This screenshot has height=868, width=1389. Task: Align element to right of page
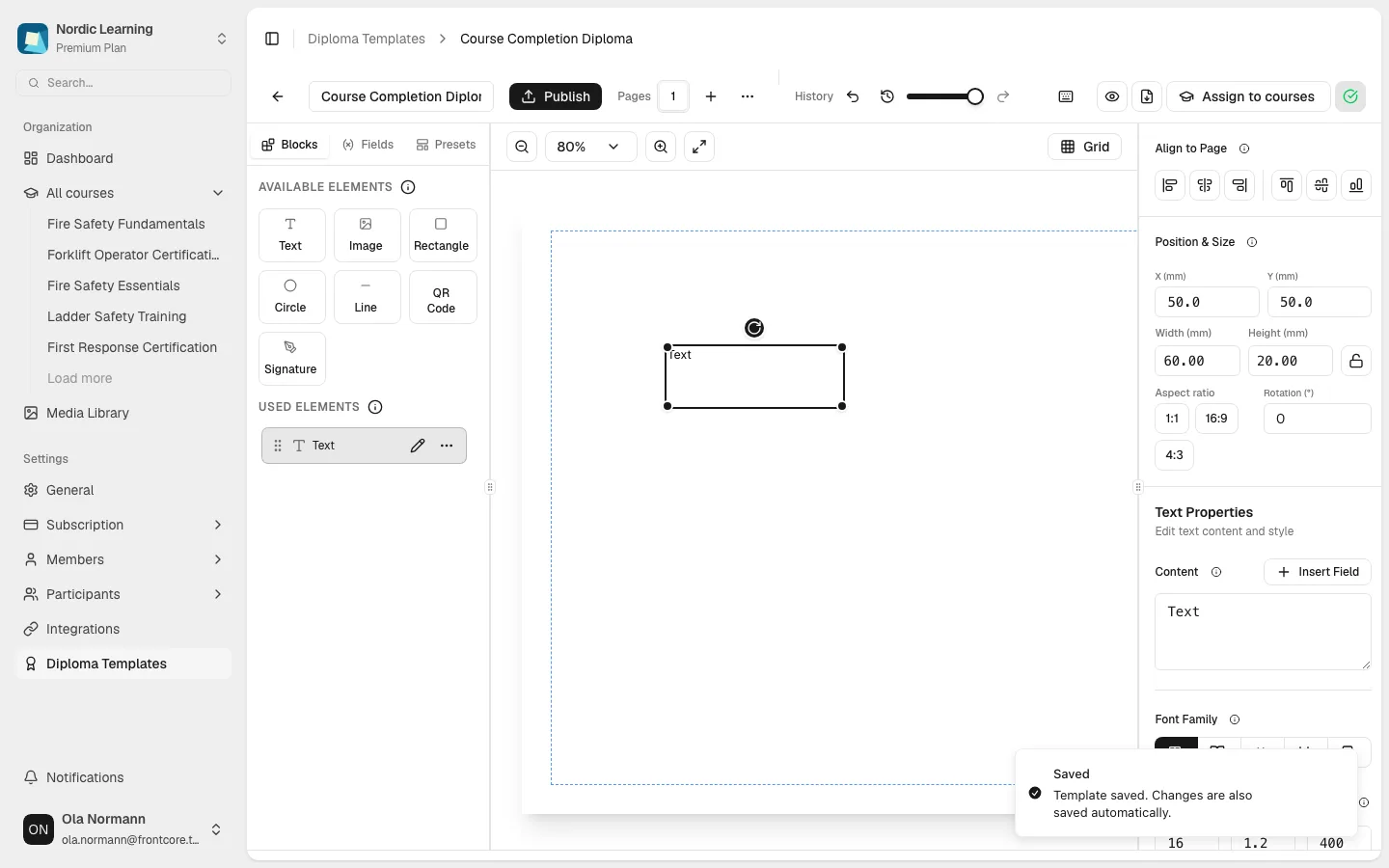point(1239,185)
